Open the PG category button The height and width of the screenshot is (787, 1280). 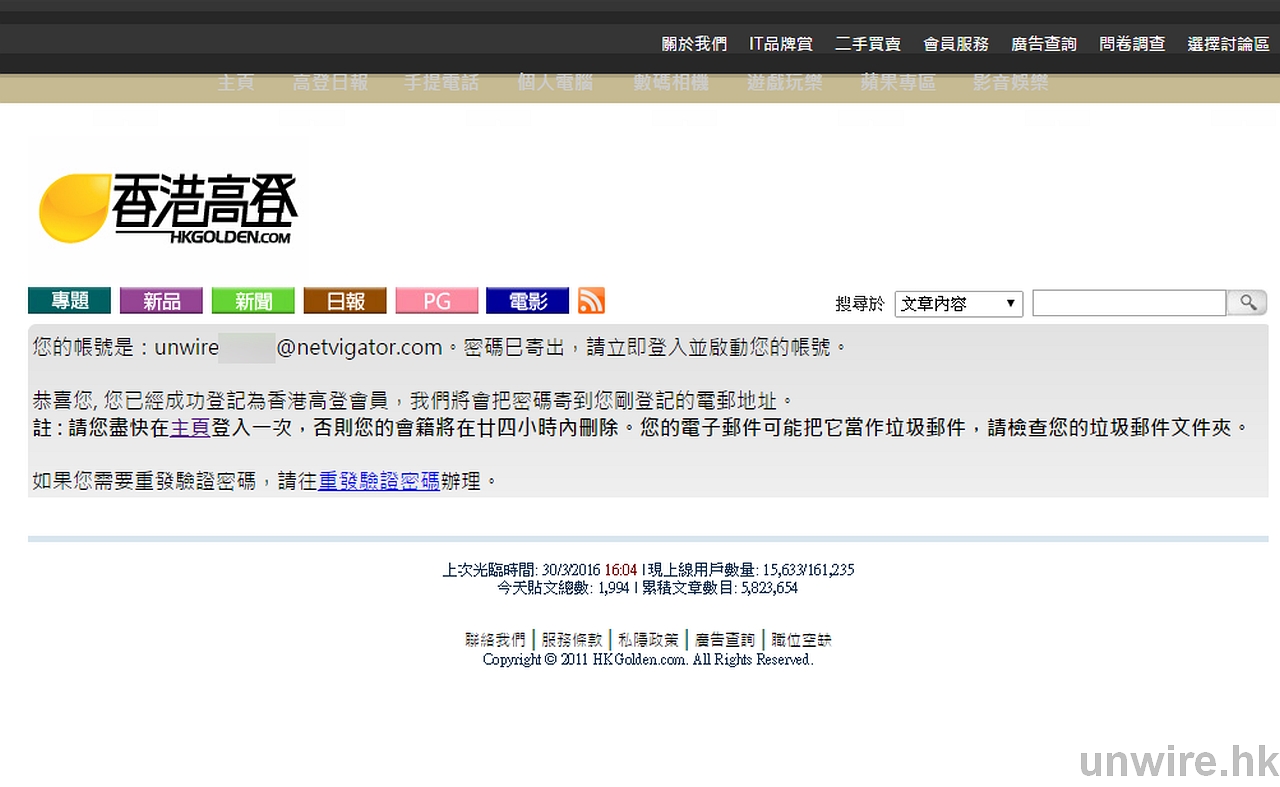[437, 301]
